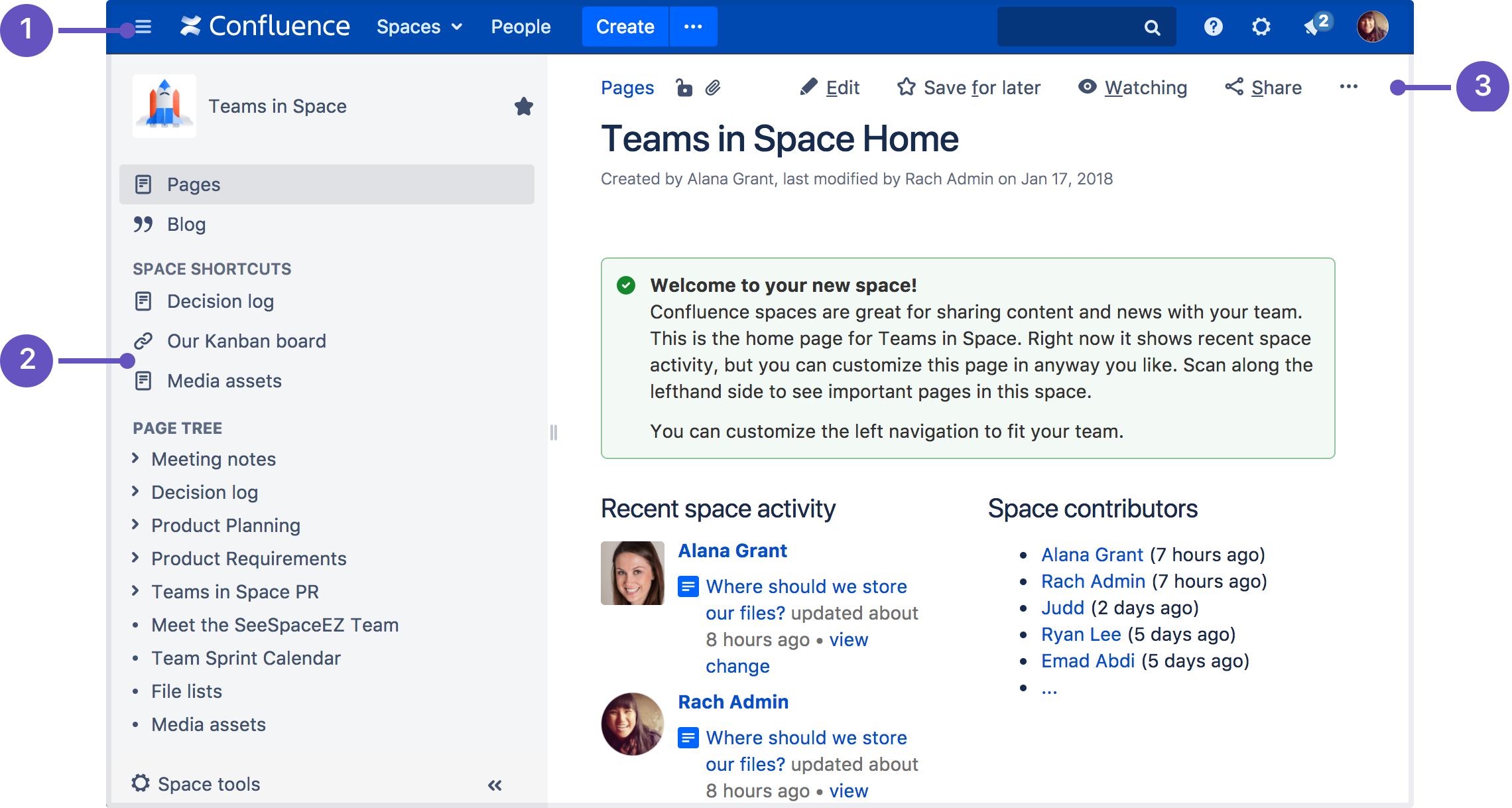This screenshot has width=1512, height=808.
Task: Expand the Decision log page tree
Action: coord(135,492)
